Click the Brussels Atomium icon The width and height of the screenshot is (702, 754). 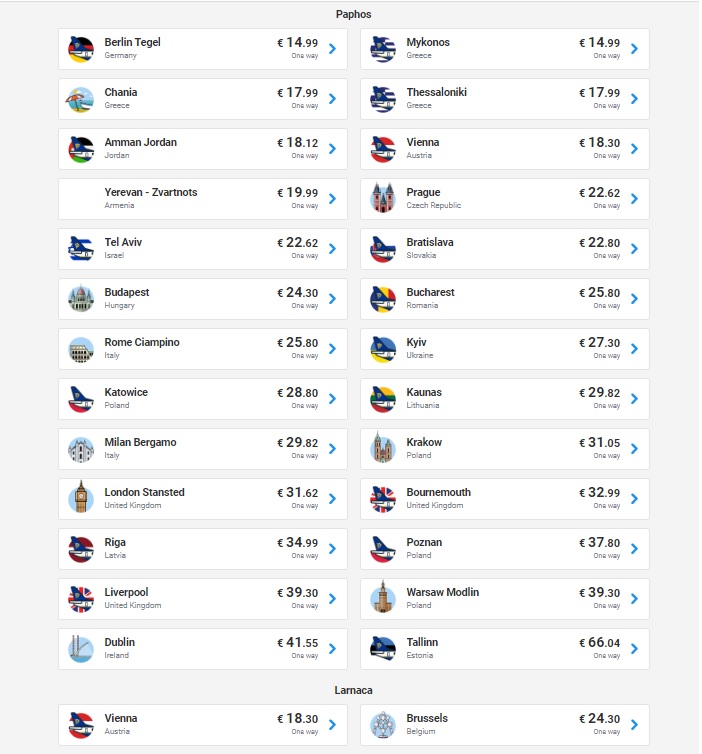(x=383, y=724)
